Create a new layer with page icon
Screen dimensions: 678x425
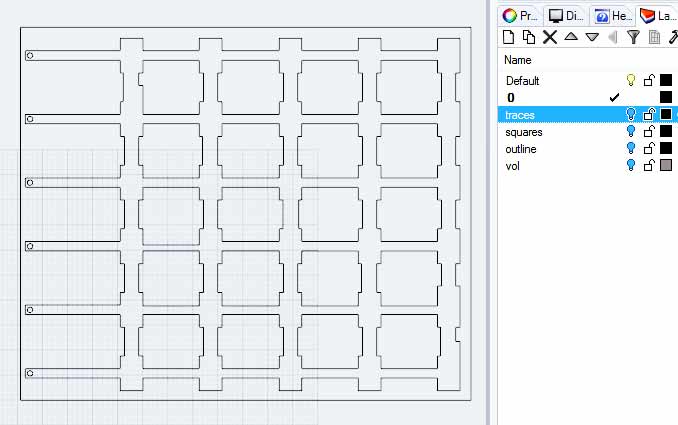508,37
